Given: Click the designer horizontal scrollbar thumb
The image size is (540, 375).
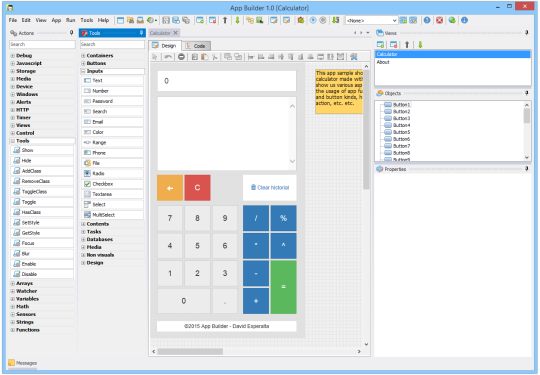Looking at the screenshot, I should 190,352.
